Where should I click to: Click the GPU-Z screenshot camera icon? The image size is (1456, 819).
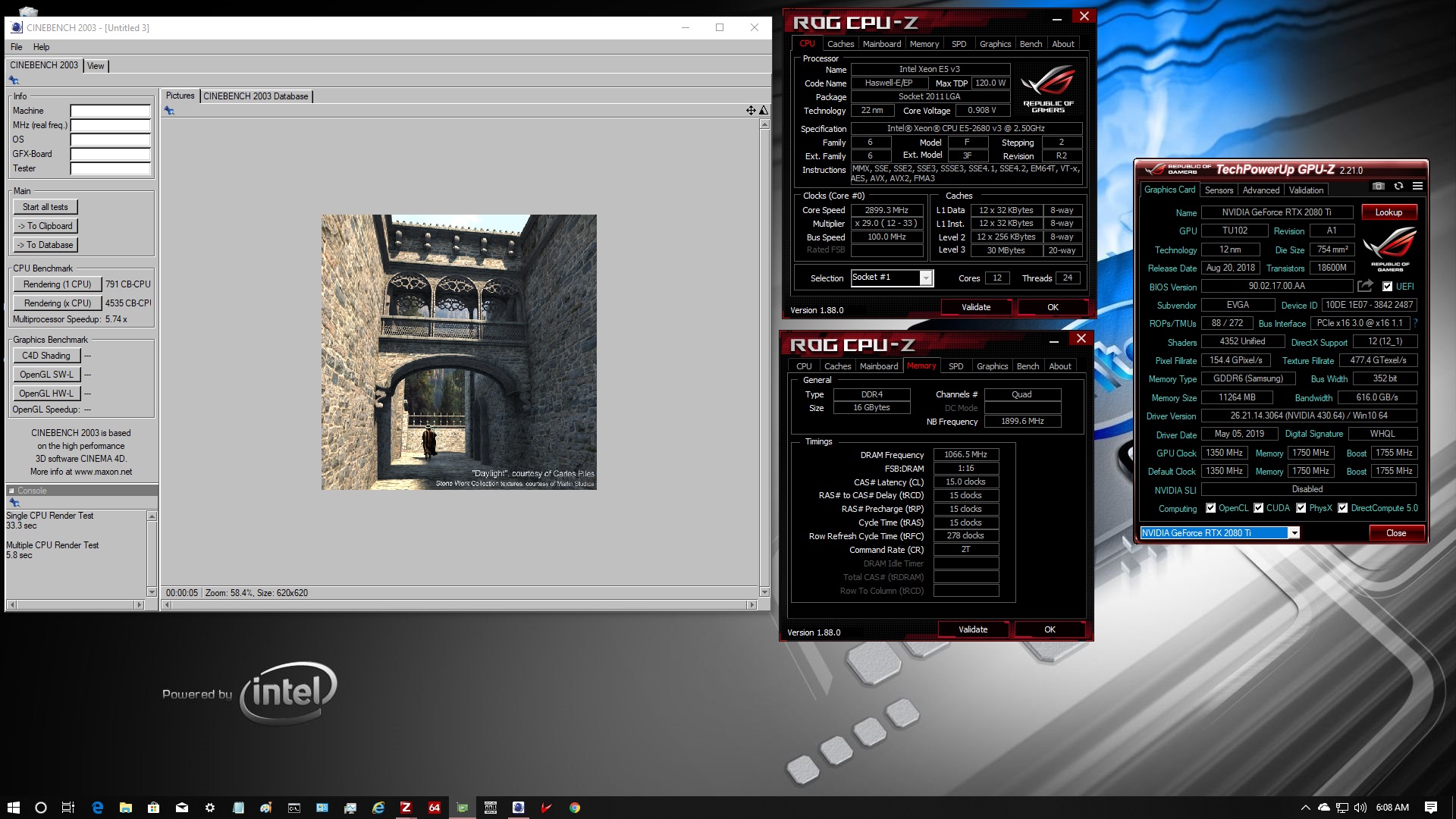click(1379, 186)
